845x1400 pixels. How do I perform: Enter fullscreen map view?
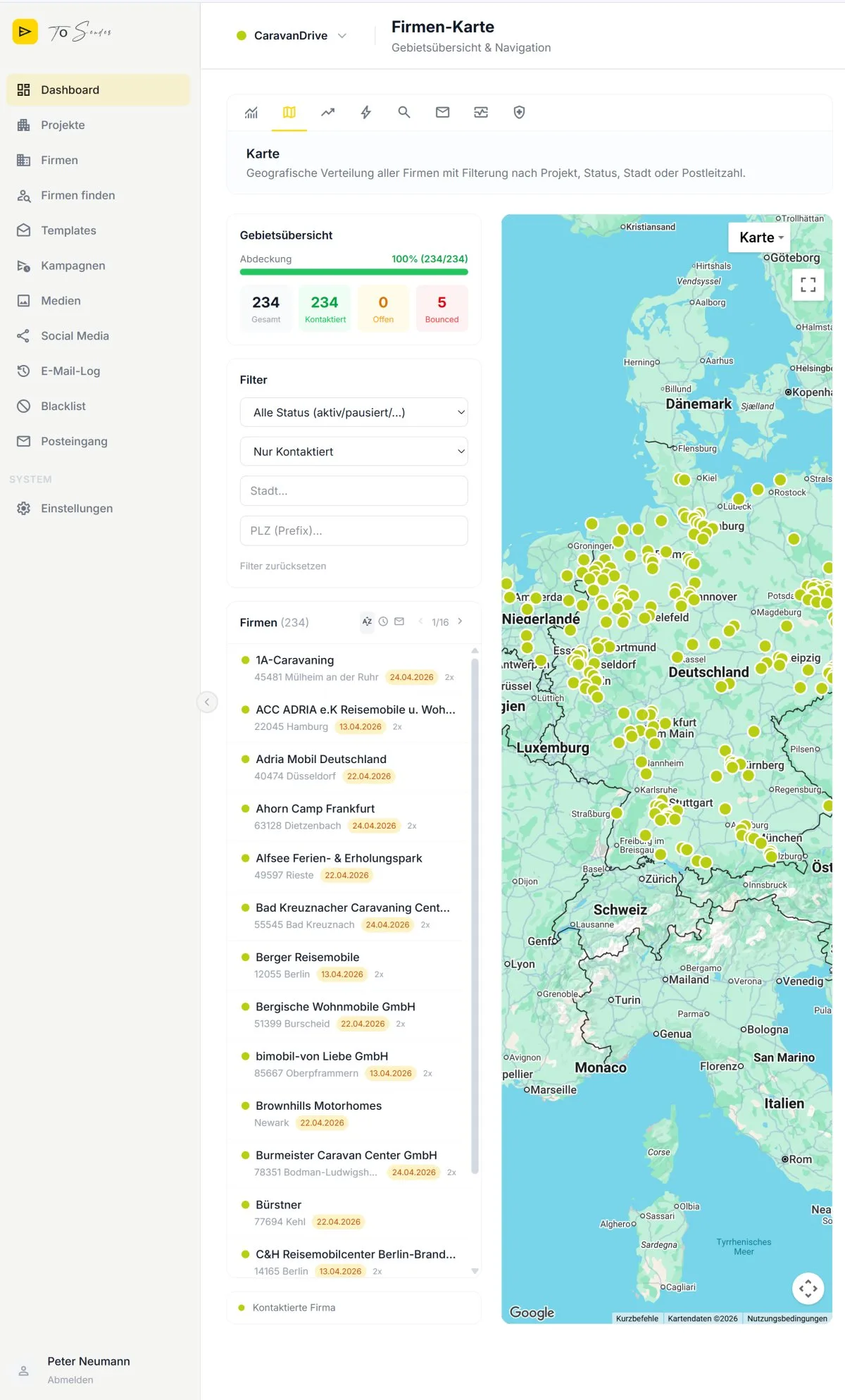808,285
